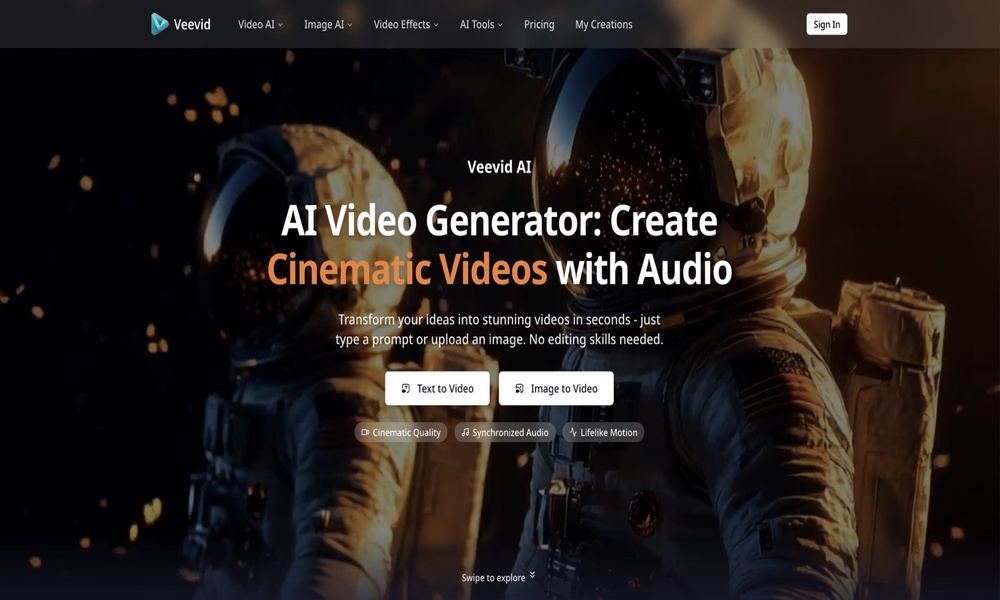Select the Synchronized Audio badge
The image size is (1000, 600).
point(504,432)
